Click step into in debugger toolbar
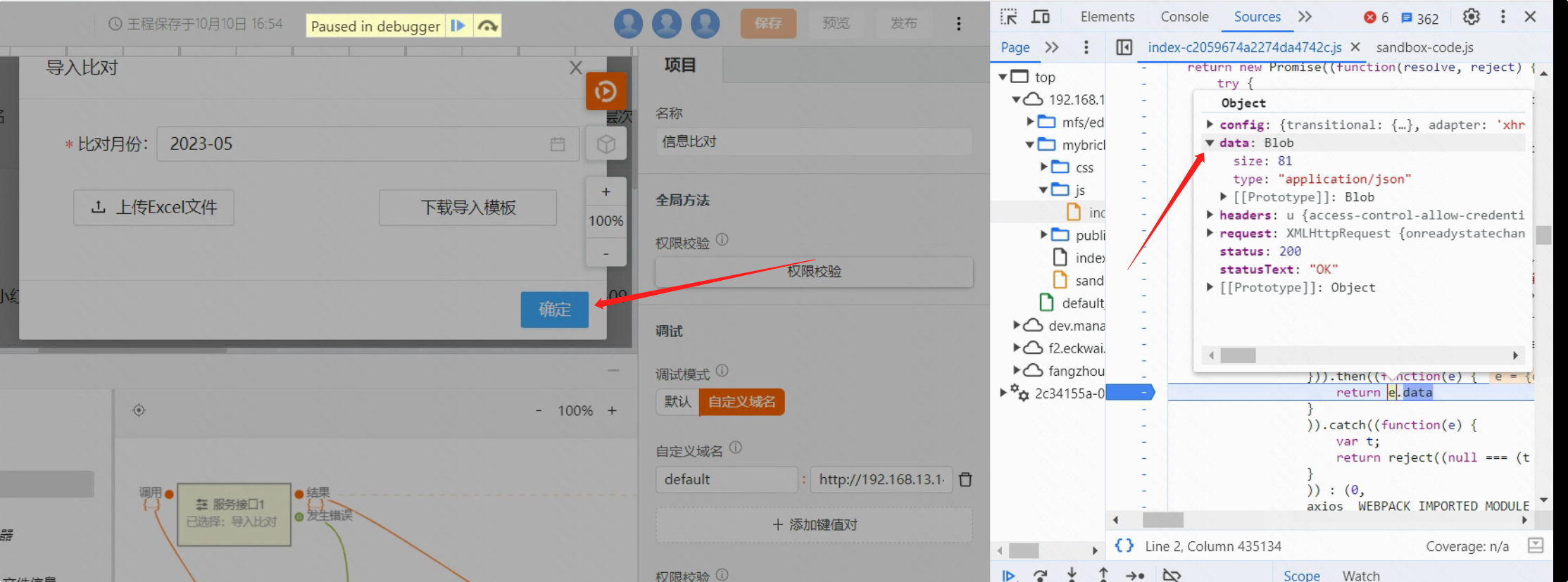The height and width of the screenshot is (582, 1568). coord(1072,575)
